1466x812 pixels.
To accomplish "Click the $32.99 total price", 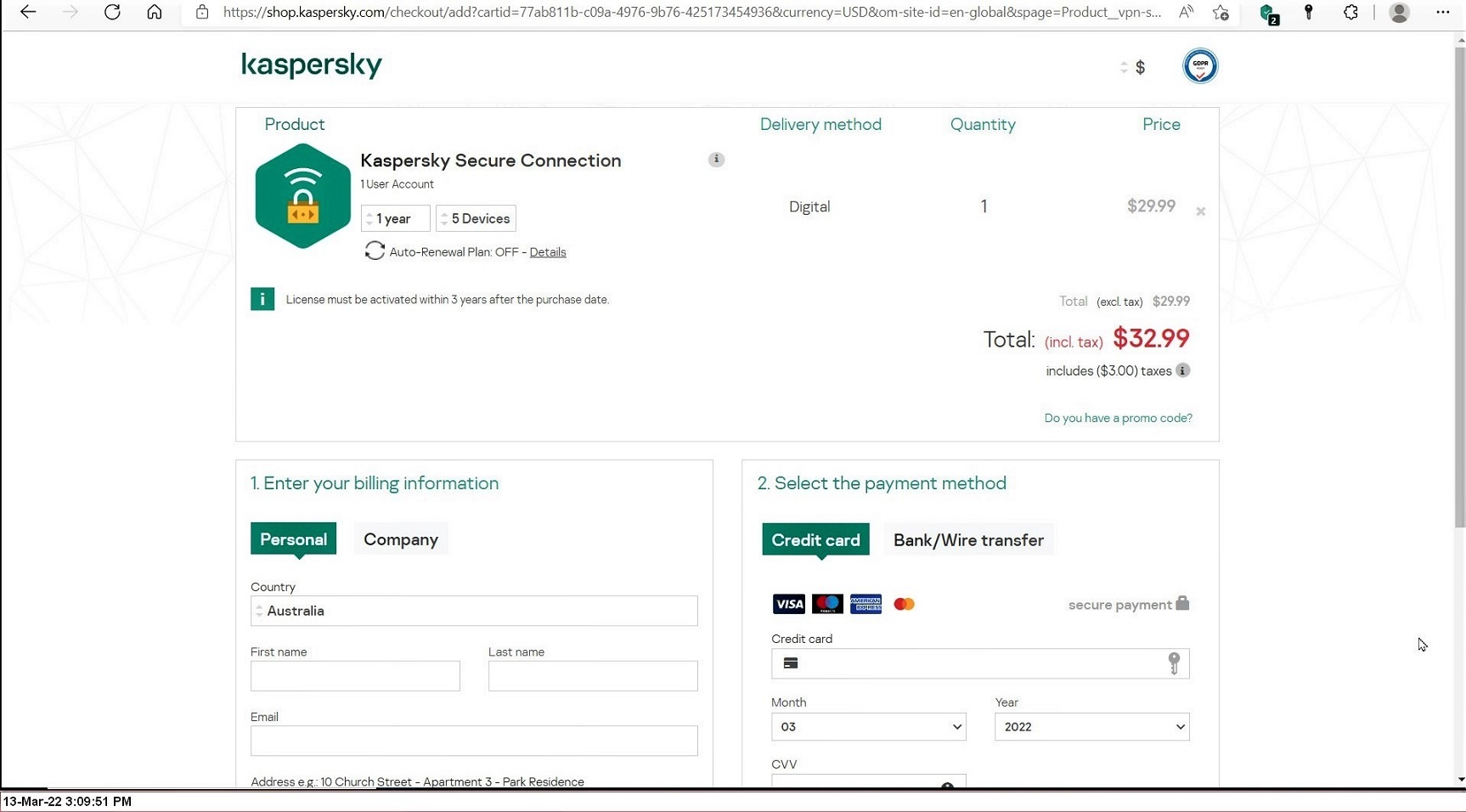I will tap(1151, 338).
